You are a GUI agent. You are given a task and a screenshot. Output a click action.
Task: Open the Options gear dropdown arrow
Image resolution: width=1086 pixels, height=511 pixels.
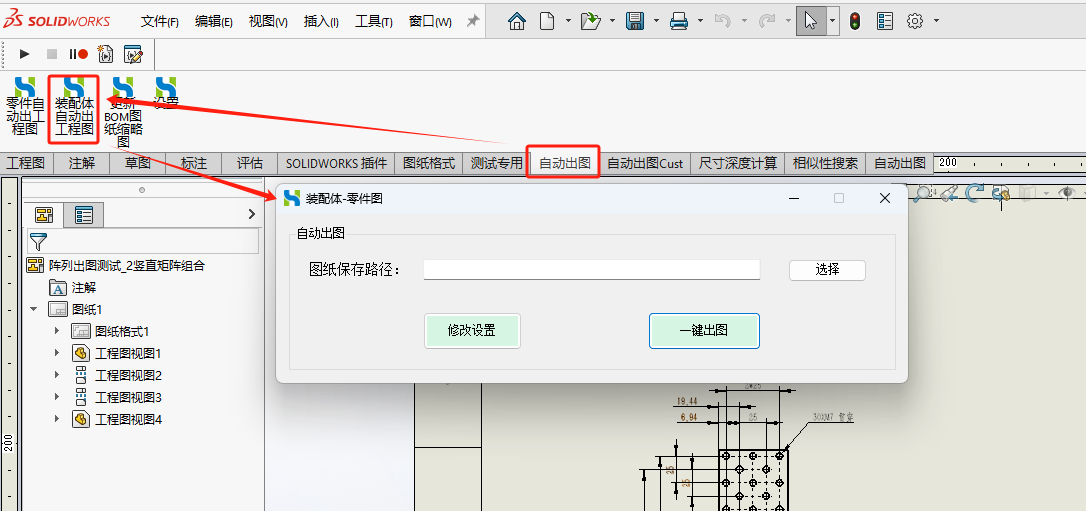[936, 21]
